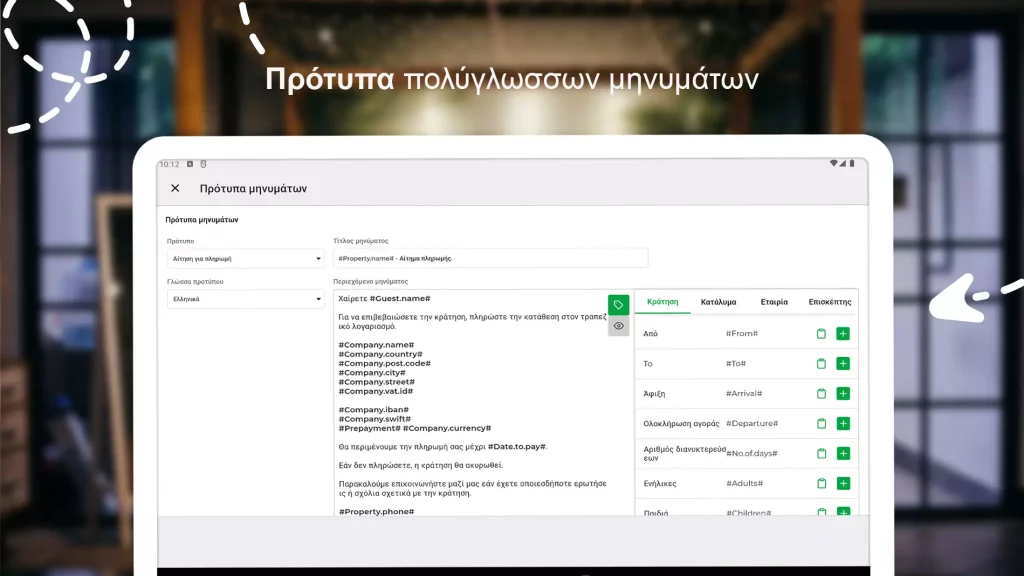Copy the #Adults# tag to clipboard
The height and width of the screenshot is (576, 1024).
(821, 483)
